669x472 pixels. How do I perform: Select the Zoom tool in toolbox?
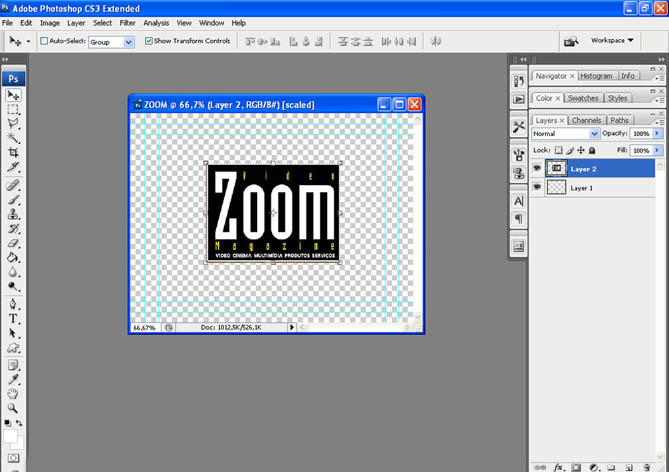pyautogui.click(x=14, y=408)
